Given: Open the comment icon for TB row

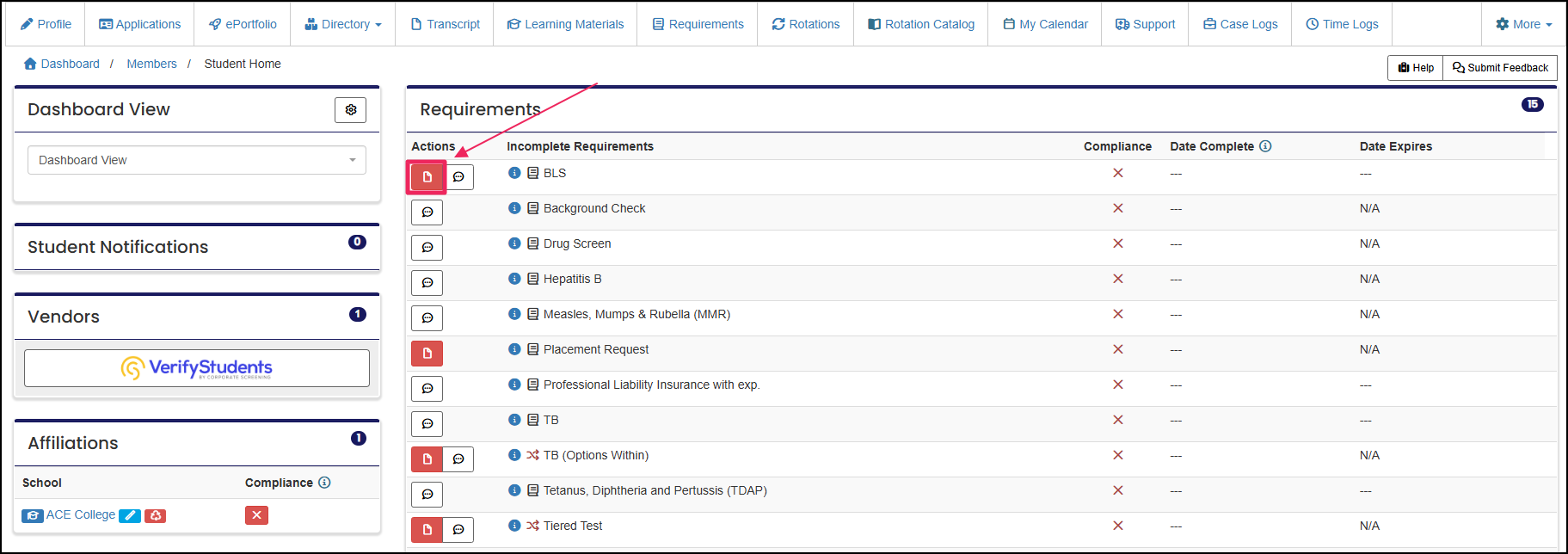Looking at the screenshot, I should [427, 424].
